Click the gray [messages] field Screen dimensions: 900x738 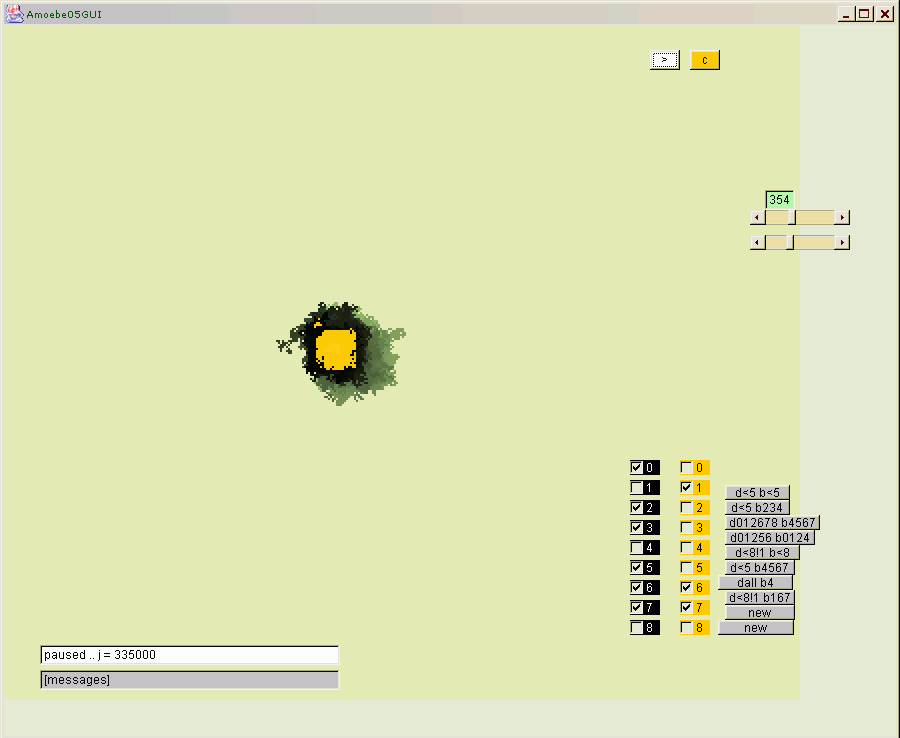[x=189, y=679]
